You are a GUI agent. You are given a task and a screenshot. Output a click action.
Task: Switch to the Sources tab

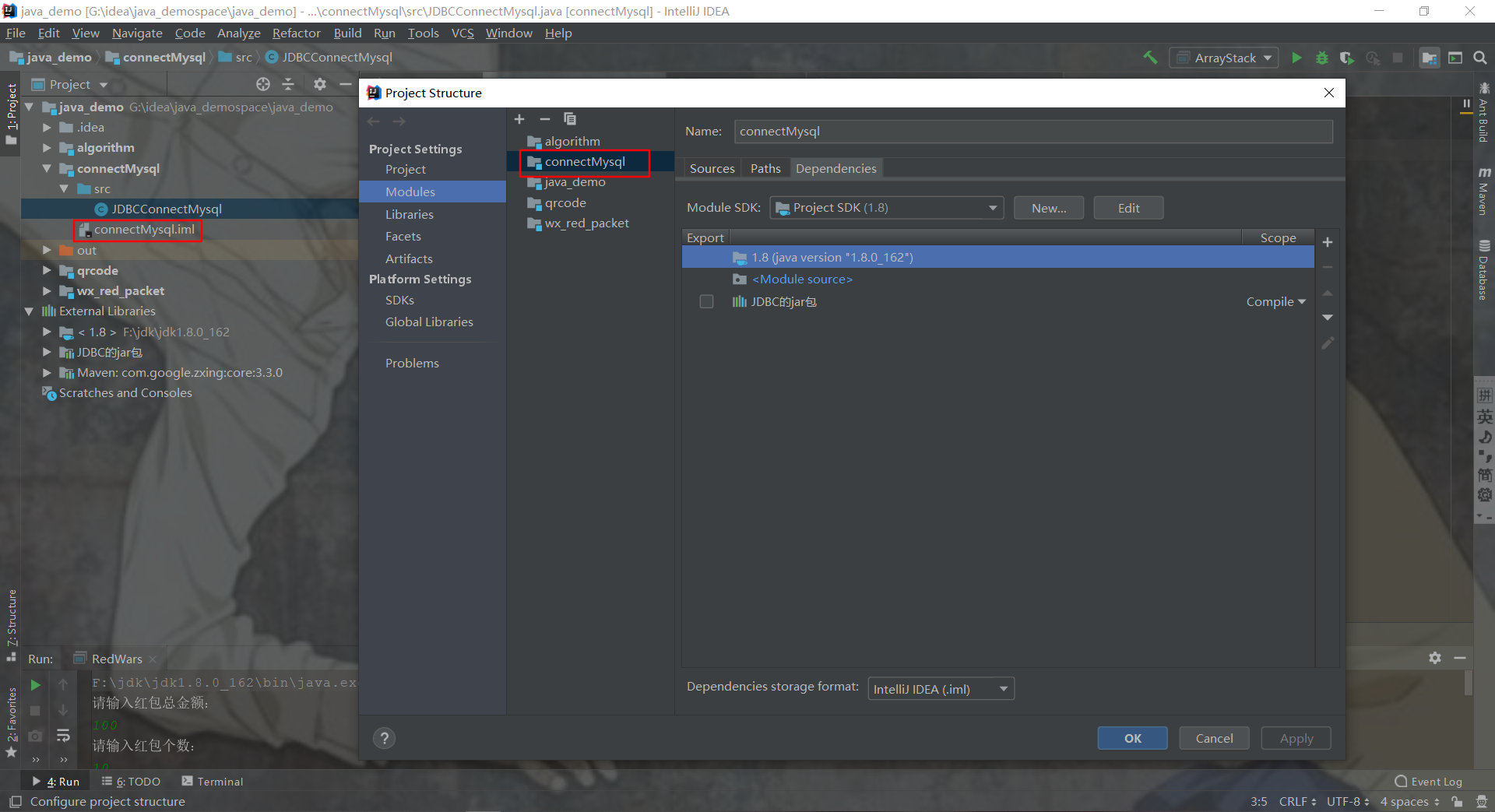(711, 168)
